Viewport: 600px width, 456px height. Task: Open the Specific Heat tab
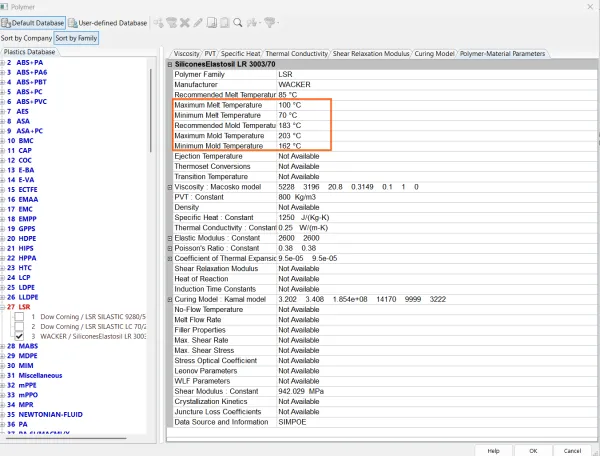coord(240,54)
